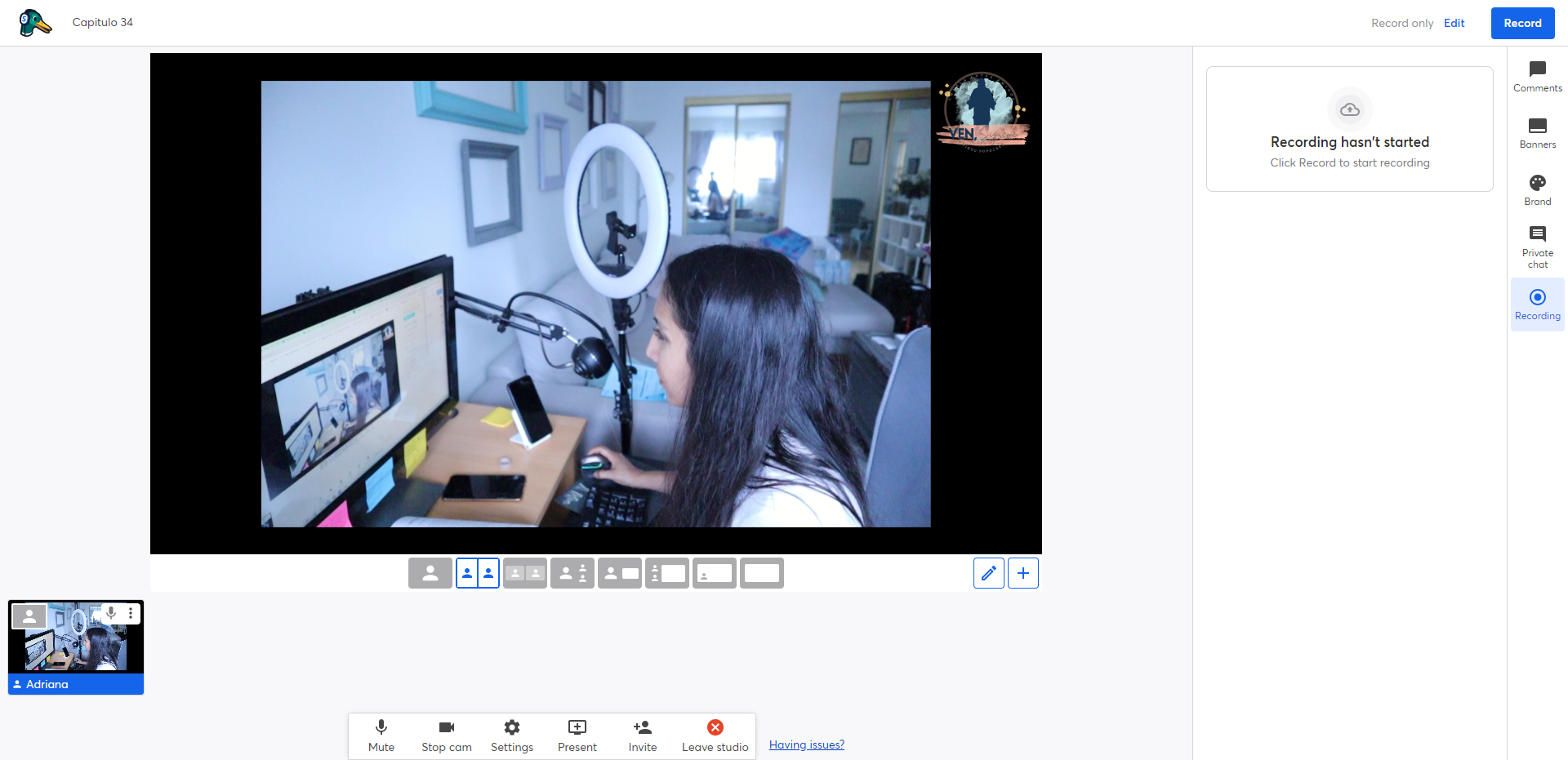Select the fullscreen blank layout option

[762, 573]
